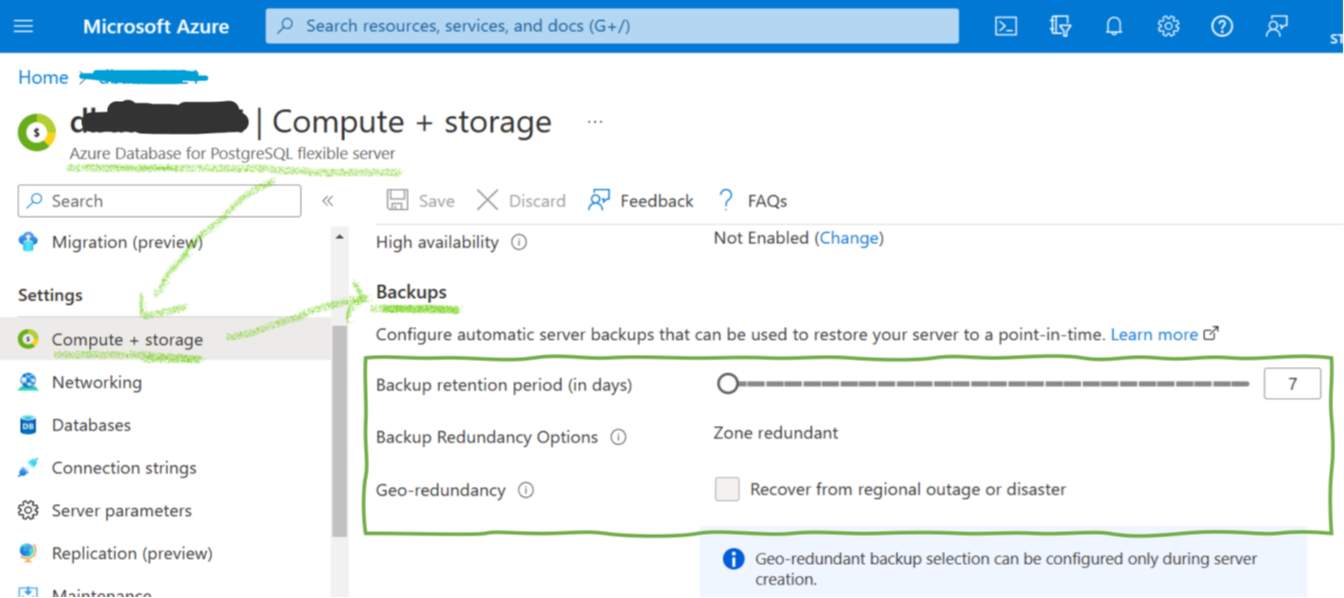Open the Azure Cloud Shell icon

pos(1006,27)
